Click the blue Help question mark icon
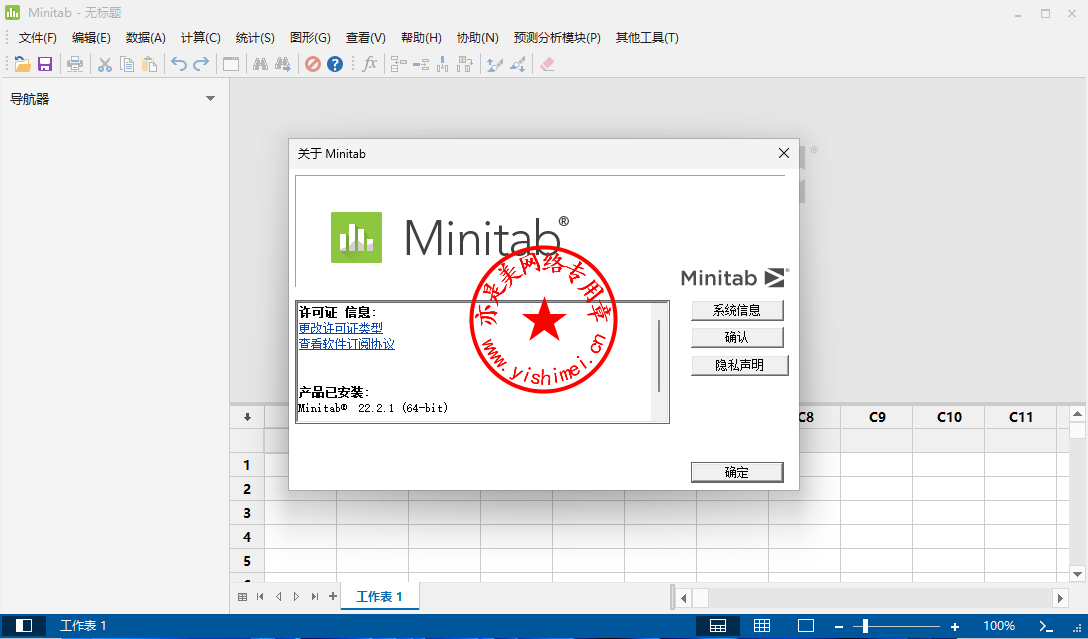1088x639 pixels. (335, 65)
